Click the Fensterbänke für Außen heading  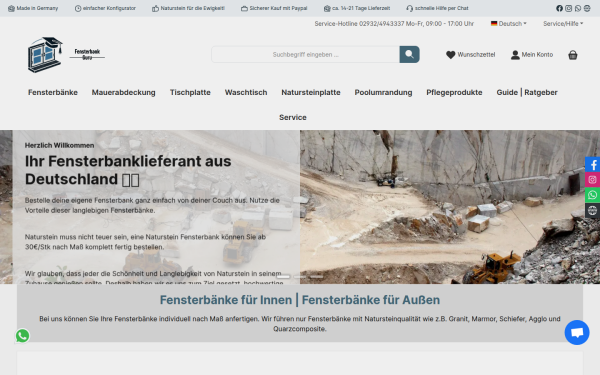pos(371,300)
